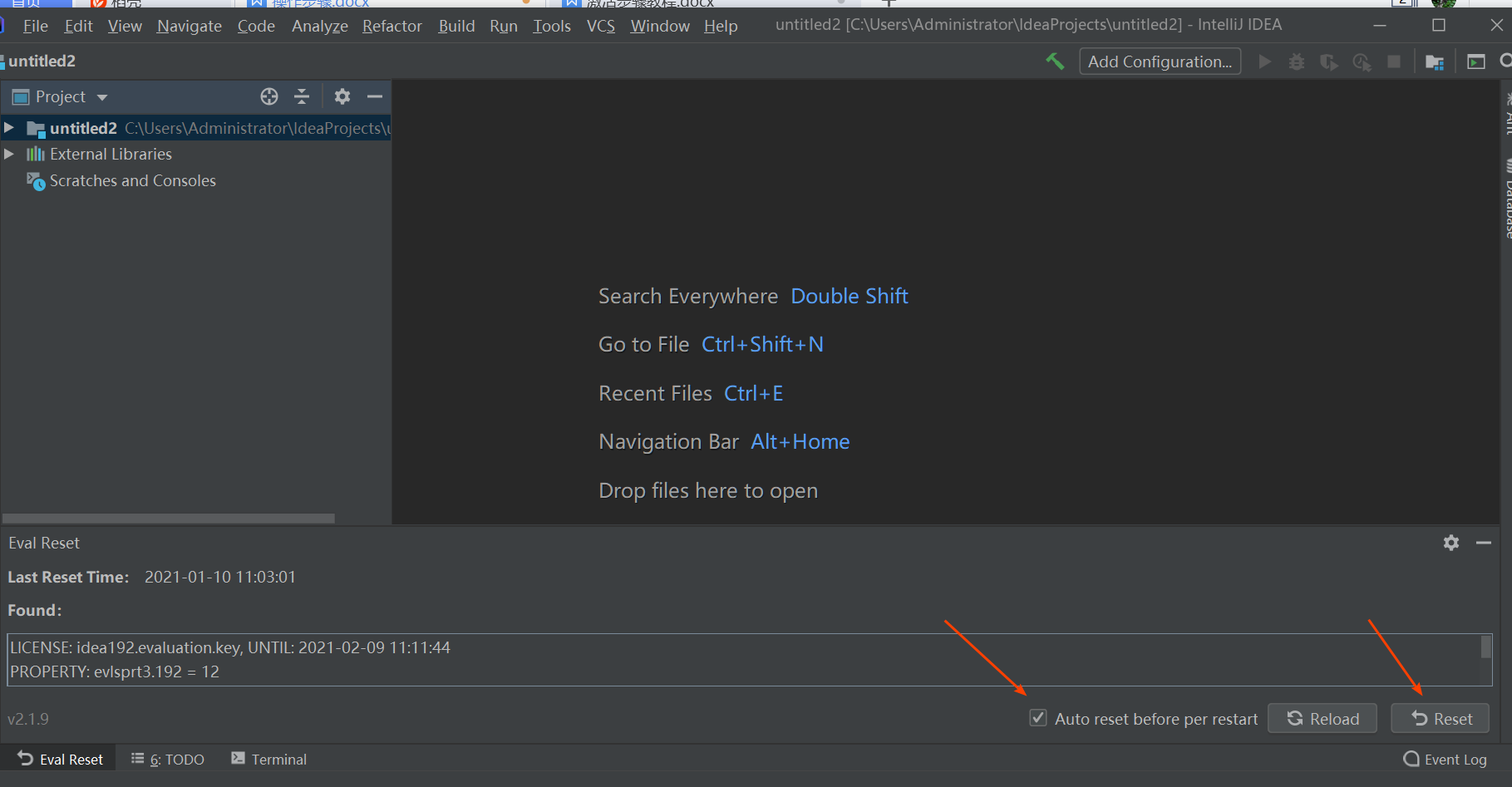Click the Reset button
Screen dimensions: 1512x787
(x=1440, y=718)
